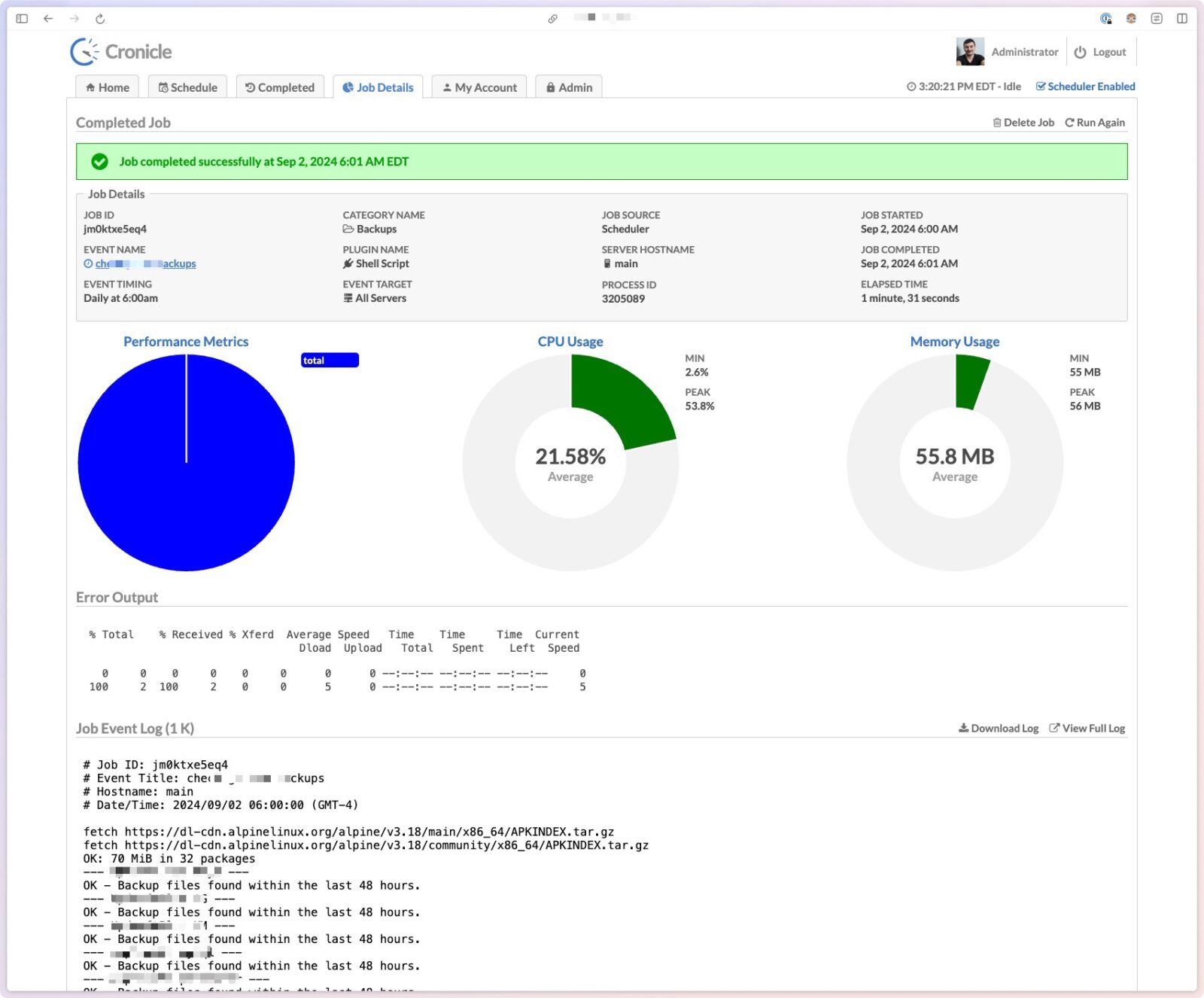Open the Admin tab
Image resolution: width=1204 pixels, height=998 pixels.
click(x=569, y=87)
